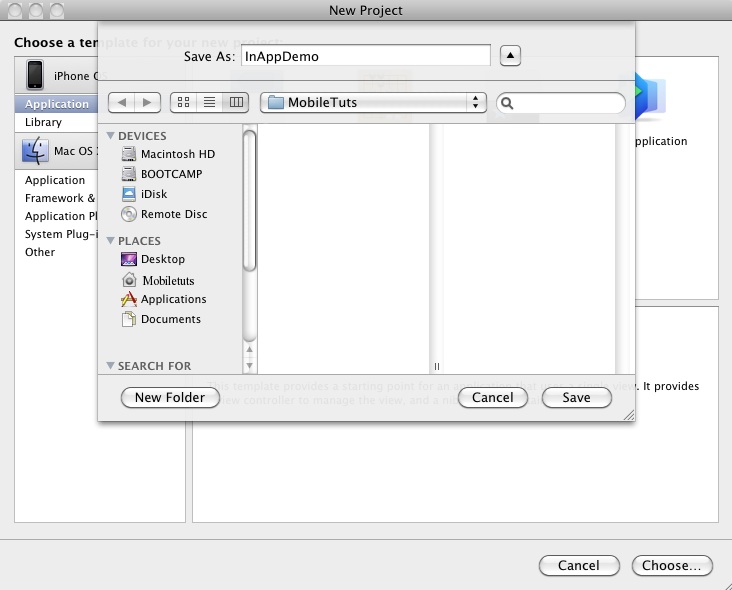Open the MobileTuts folder location popup

pyautogui.click(x=373, y=102)
